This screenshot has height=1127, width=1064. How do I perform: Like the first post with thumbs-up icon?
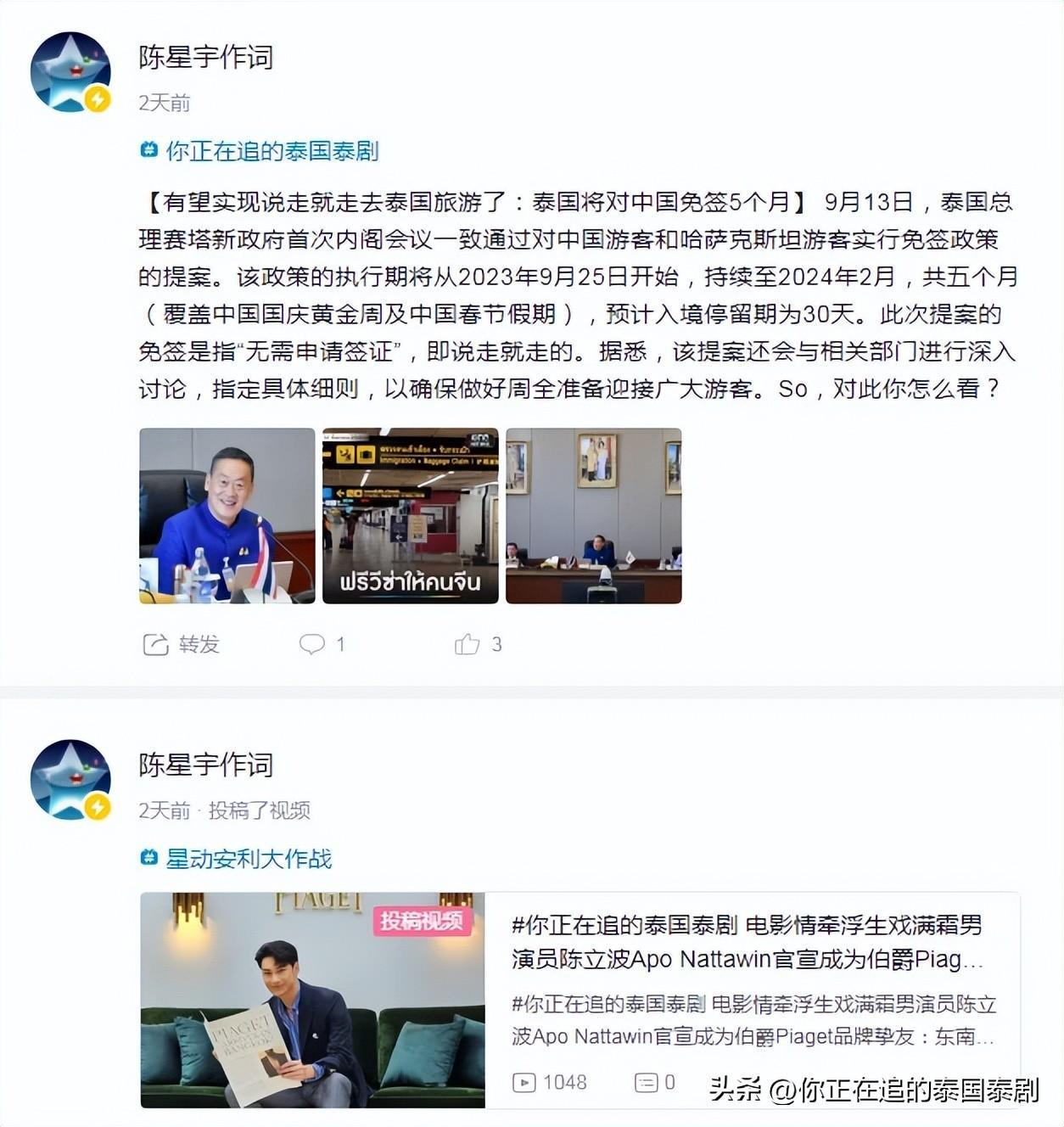[x=467, y=644]
